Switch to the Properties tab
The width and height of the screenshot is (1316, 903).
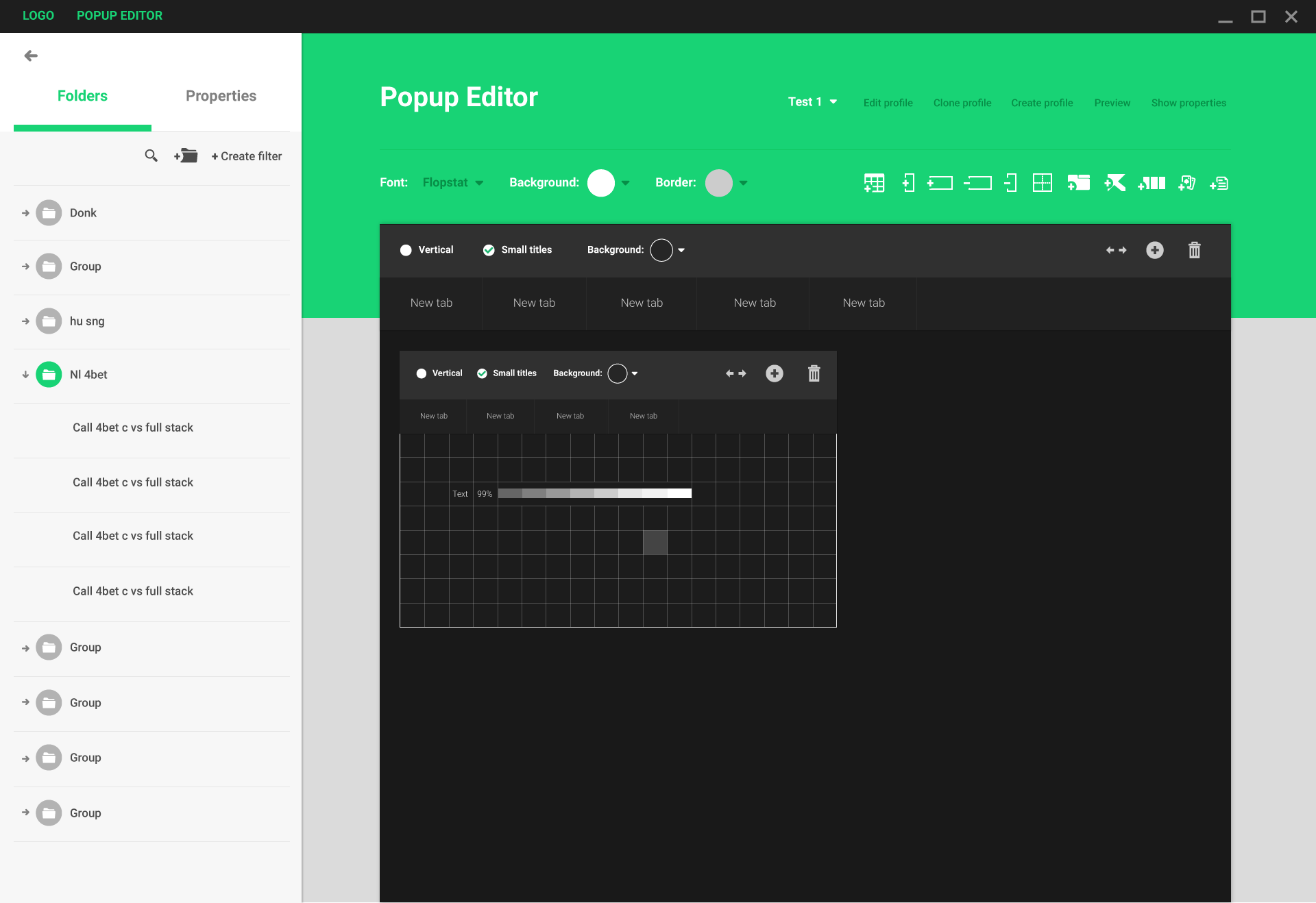tap(221, 96)
